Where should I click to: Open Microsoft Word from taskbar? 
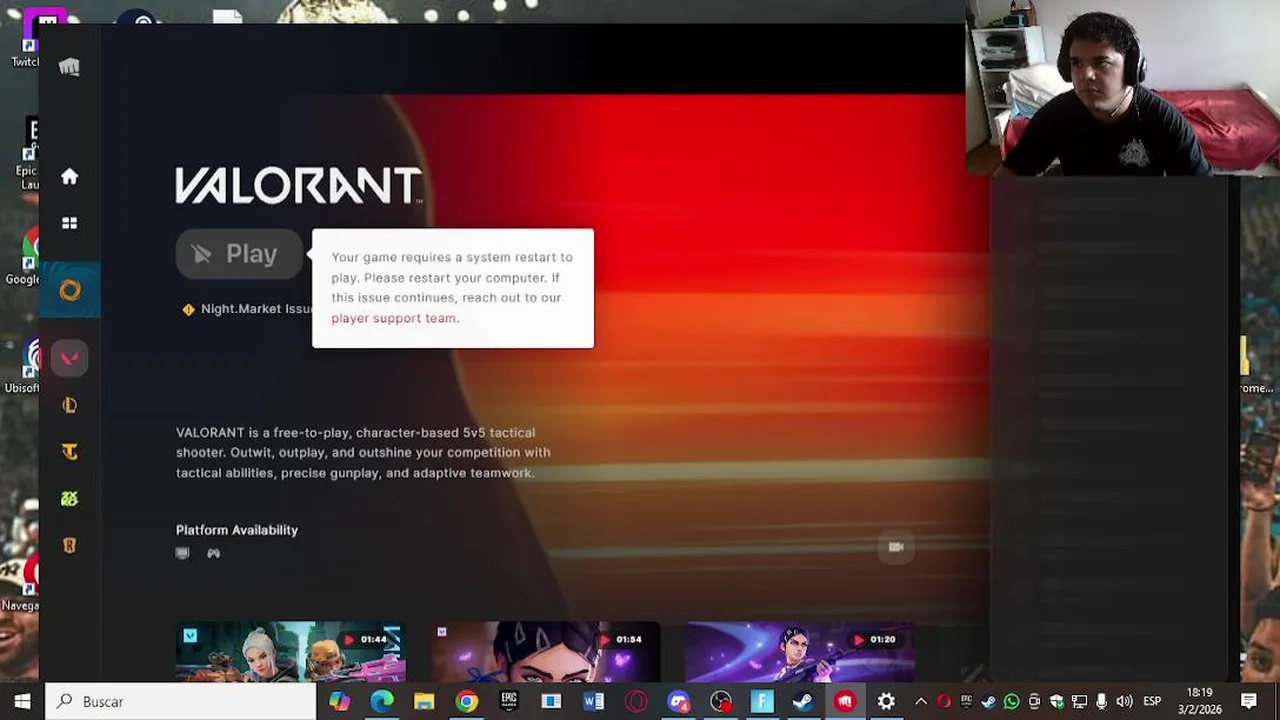pyautogui.click(x=593, y=701)
